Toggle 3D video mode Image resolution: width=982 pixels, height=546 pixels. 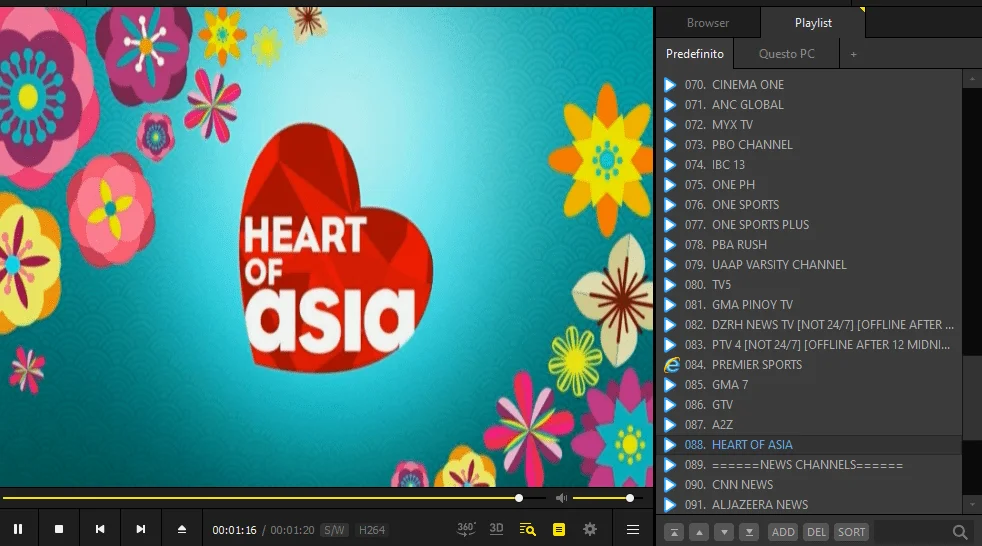[497, 529]
